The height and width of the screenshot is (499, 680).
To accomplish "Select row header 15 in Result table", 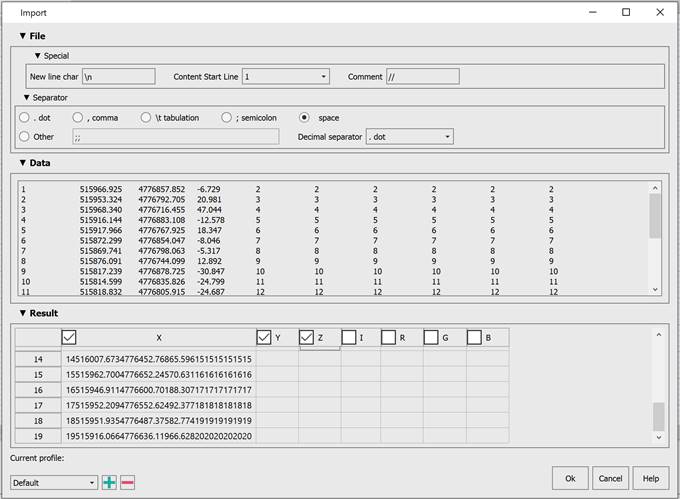I will pyautogui.click(x=38, y=375).
